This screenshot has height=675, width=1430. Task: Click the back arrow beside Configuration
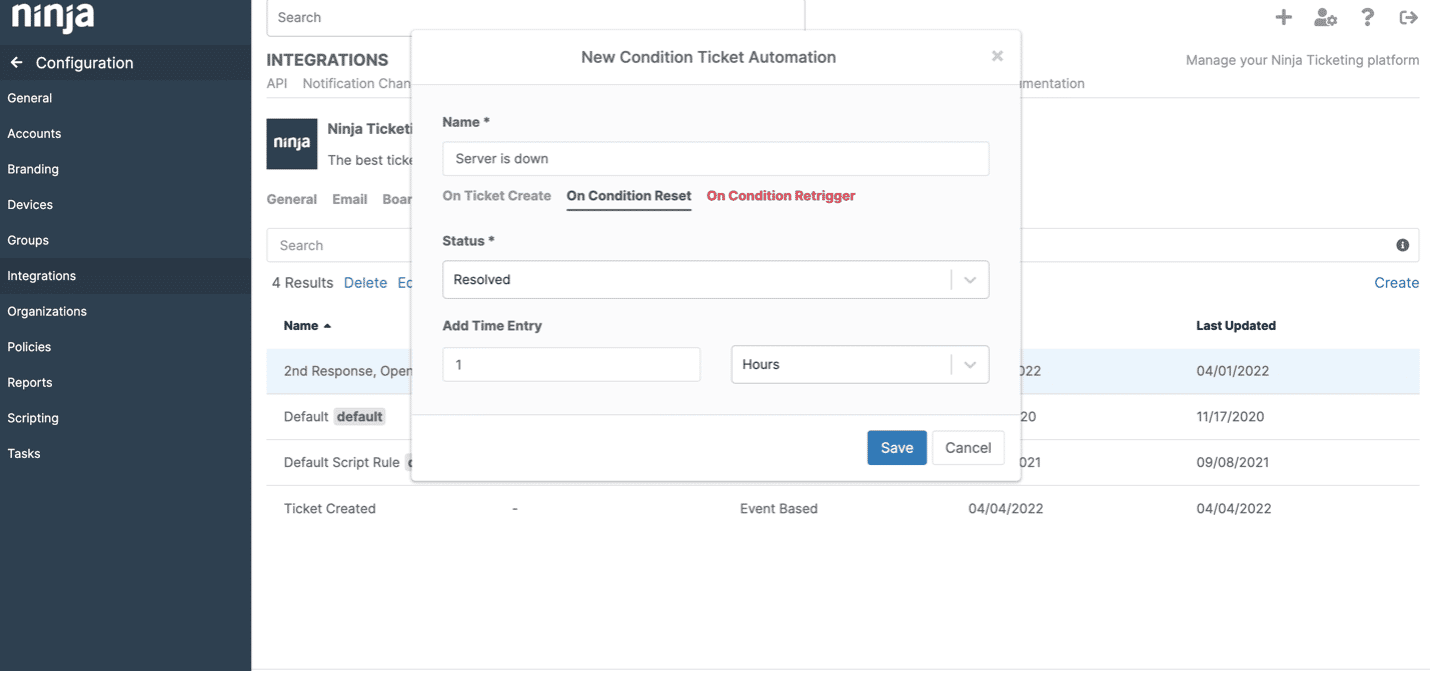pyautogui.click(x=16, y=62)
